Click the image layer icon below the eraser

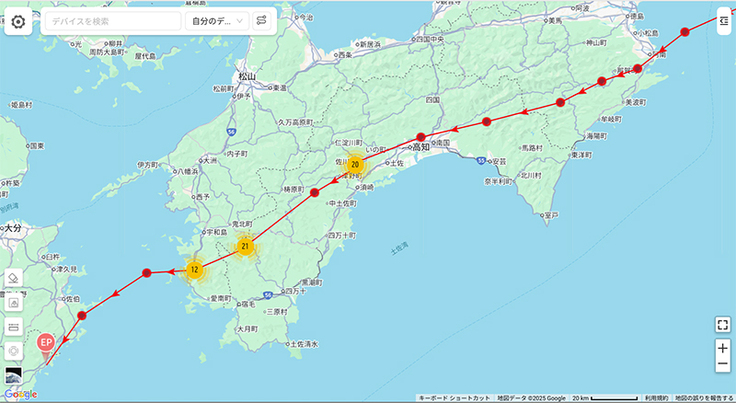[x=14, y=302]
